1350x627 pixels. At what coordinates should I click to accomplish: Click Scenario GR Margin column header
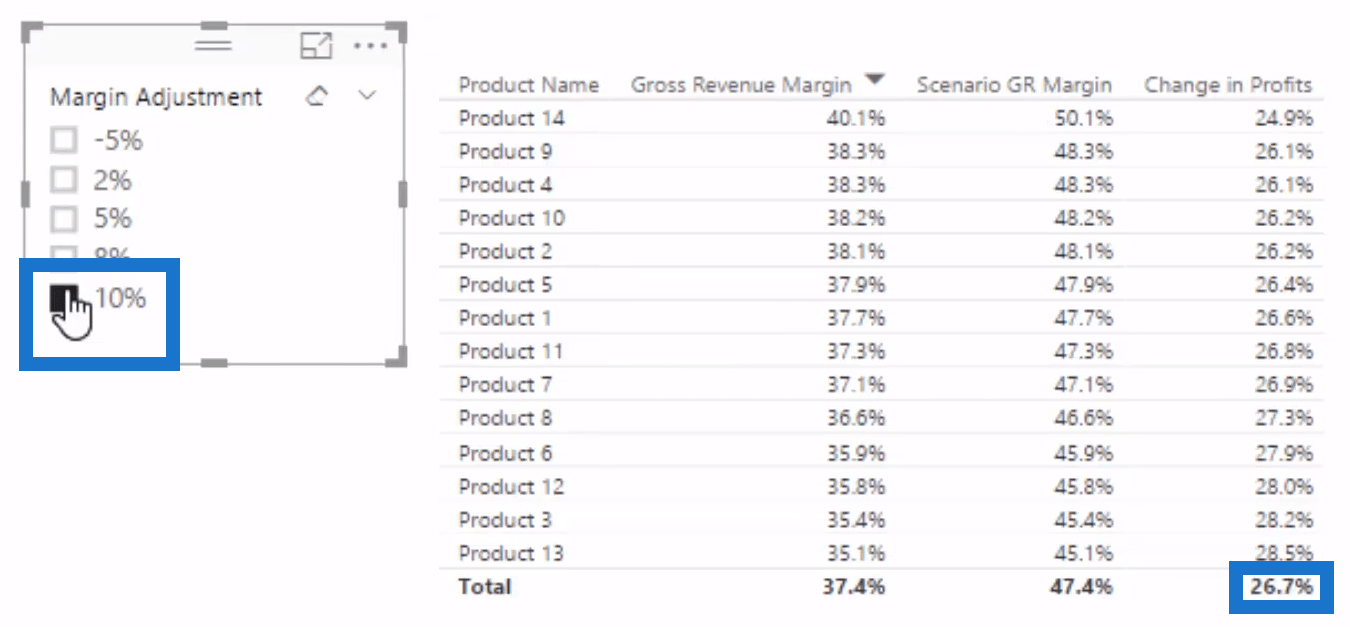1014,85
